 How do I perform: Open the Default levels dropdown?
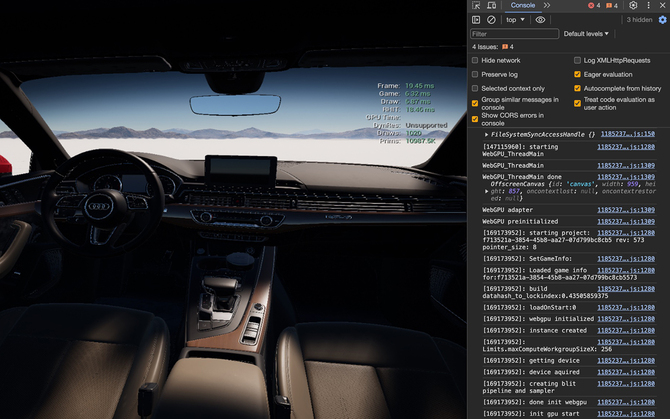click(x=586, y=34)
